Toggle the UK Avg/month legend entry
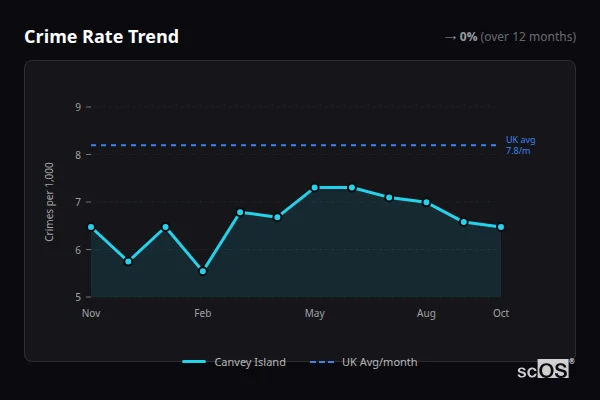Viewport: 600px width, 400px height. pyautogui.click(x=364, y=362)
